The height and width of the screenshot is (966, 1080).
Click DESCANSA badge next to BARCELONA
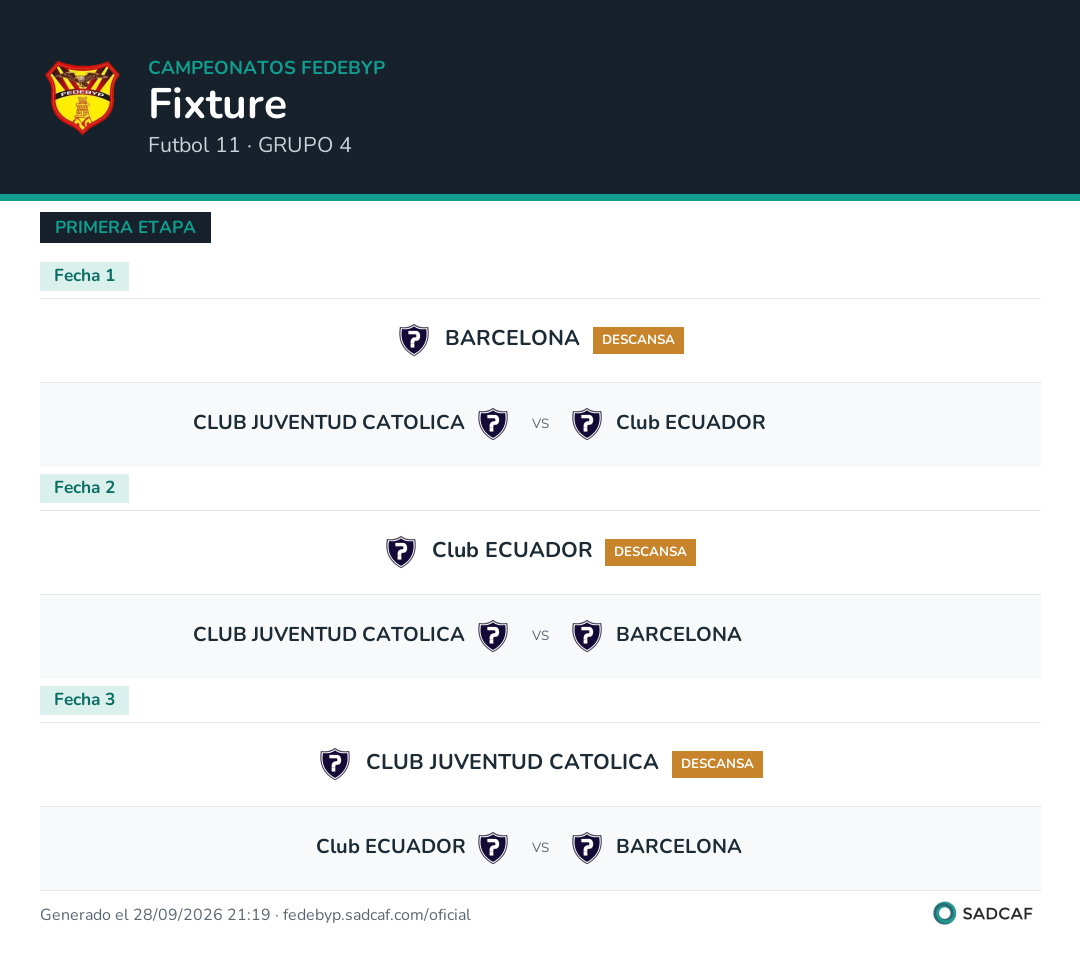tap(638, 340)
